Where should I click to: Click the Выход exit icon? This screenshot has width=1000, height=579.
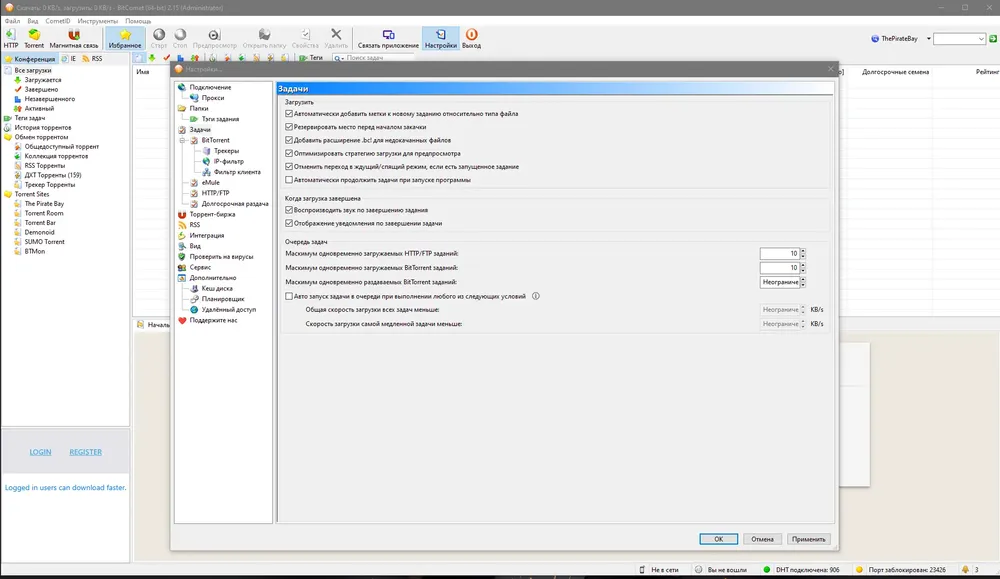click(x=471, y=34)
